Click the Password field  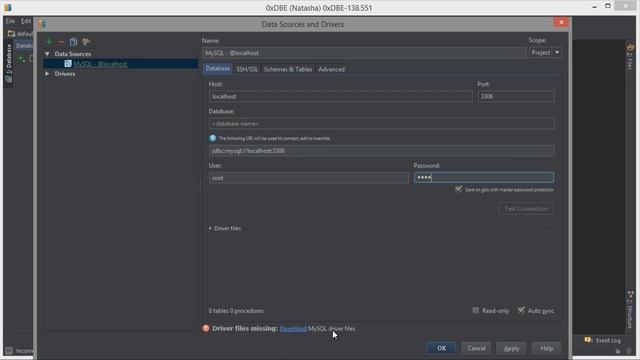coord(484,177)
